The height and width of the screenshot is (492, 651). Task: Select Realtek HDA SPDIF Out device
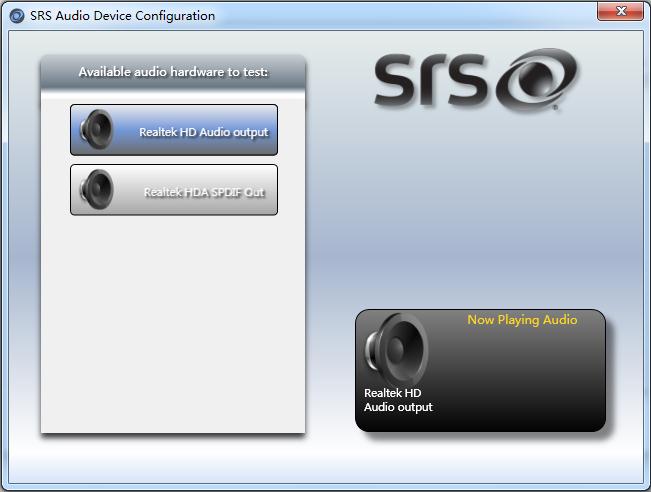(x=174, y=190)
